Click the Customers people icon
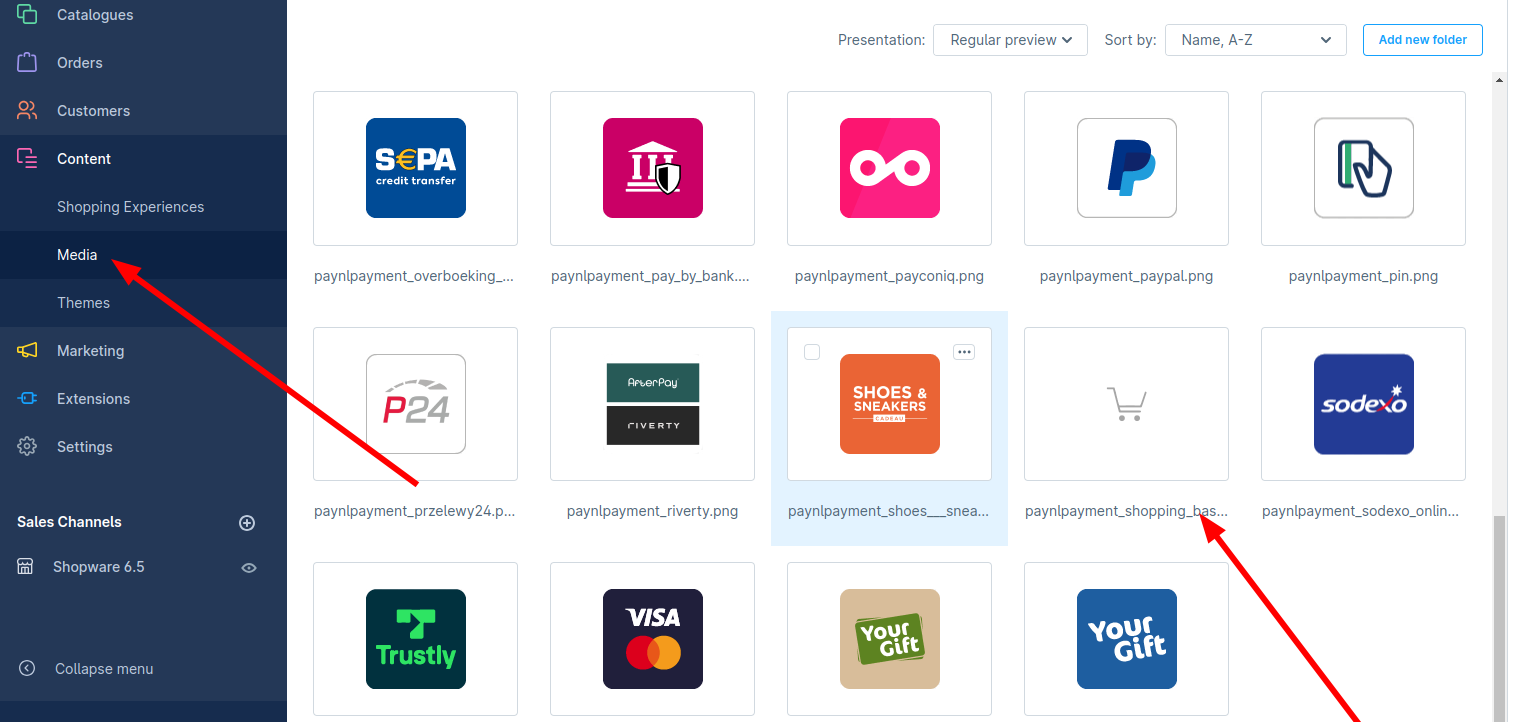The height and width of the screenshot is (722, 1518). tap(27, 111)
